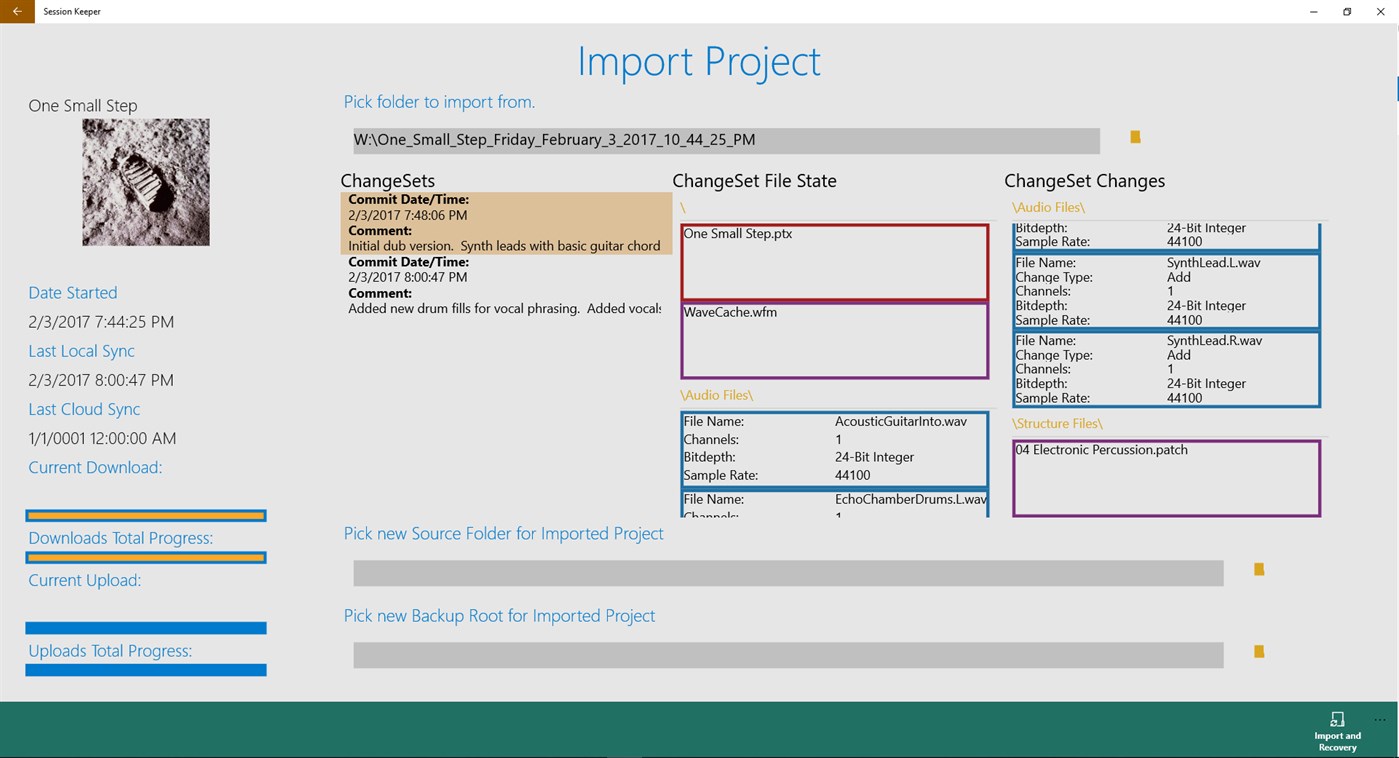1399x758 pixels.
Task: Click the 1/1/0001 12:00:00 AM value
Action: point(102,438)
